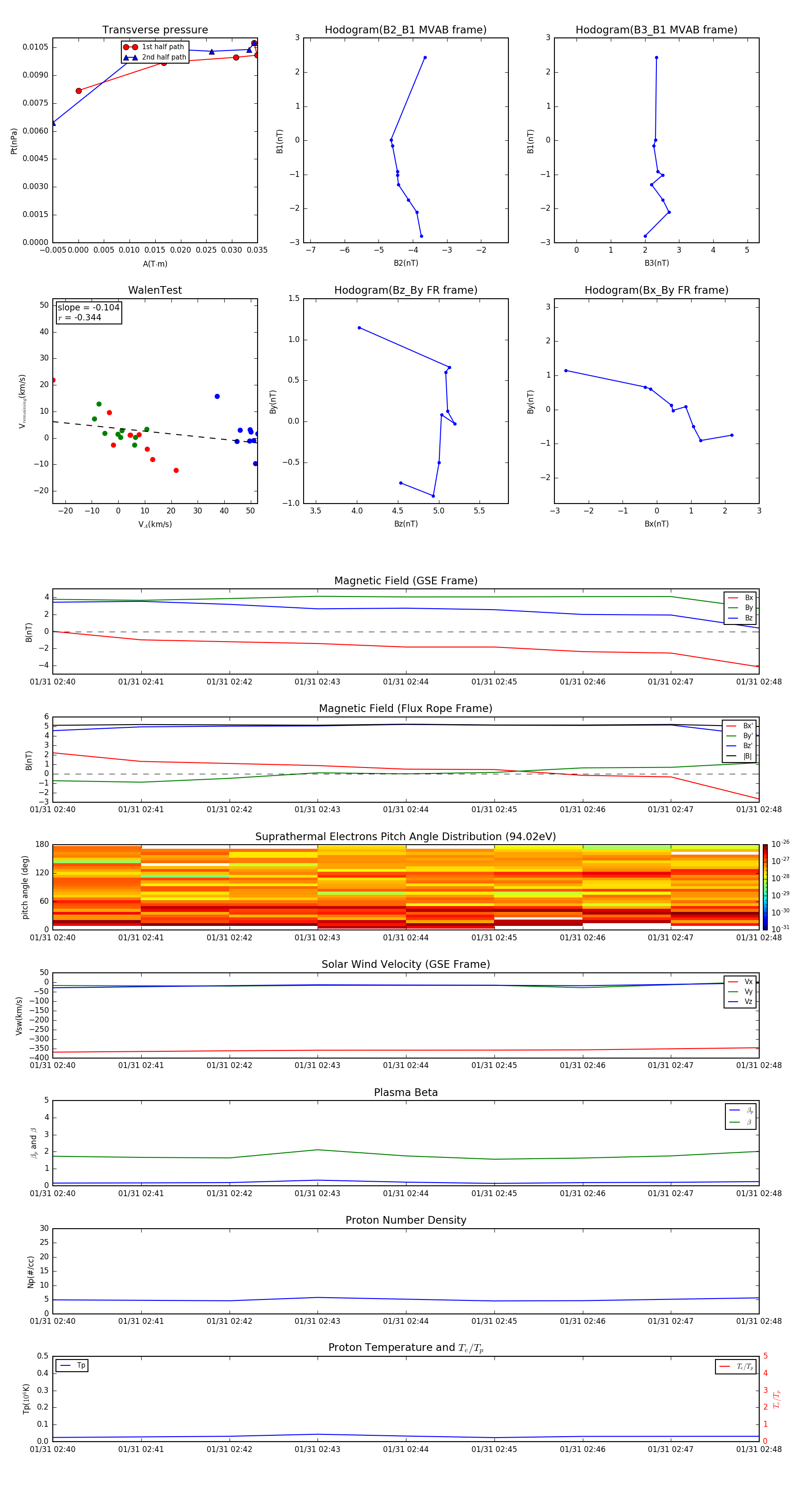Click the "Solar Wind Velocity (GSE Frame)" title
This screenshot has width=812, height=1489.
point(406,965)
